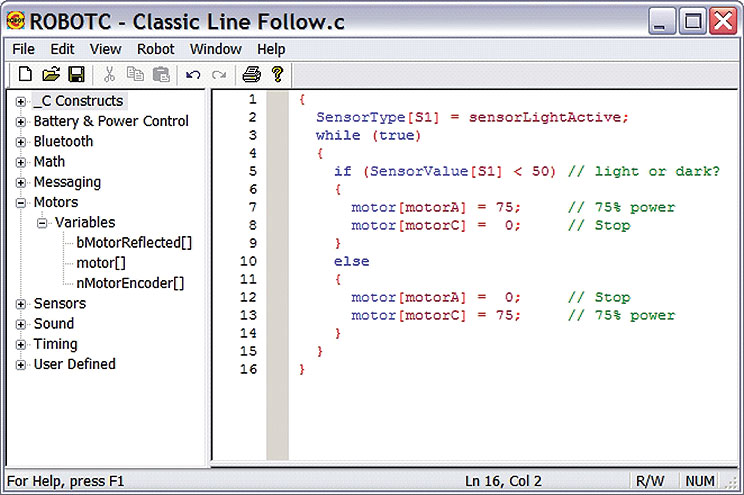The width and height of the screenshot is (744, 495).
Task: Select the motor[] variable item
Action: pos(101,263)
